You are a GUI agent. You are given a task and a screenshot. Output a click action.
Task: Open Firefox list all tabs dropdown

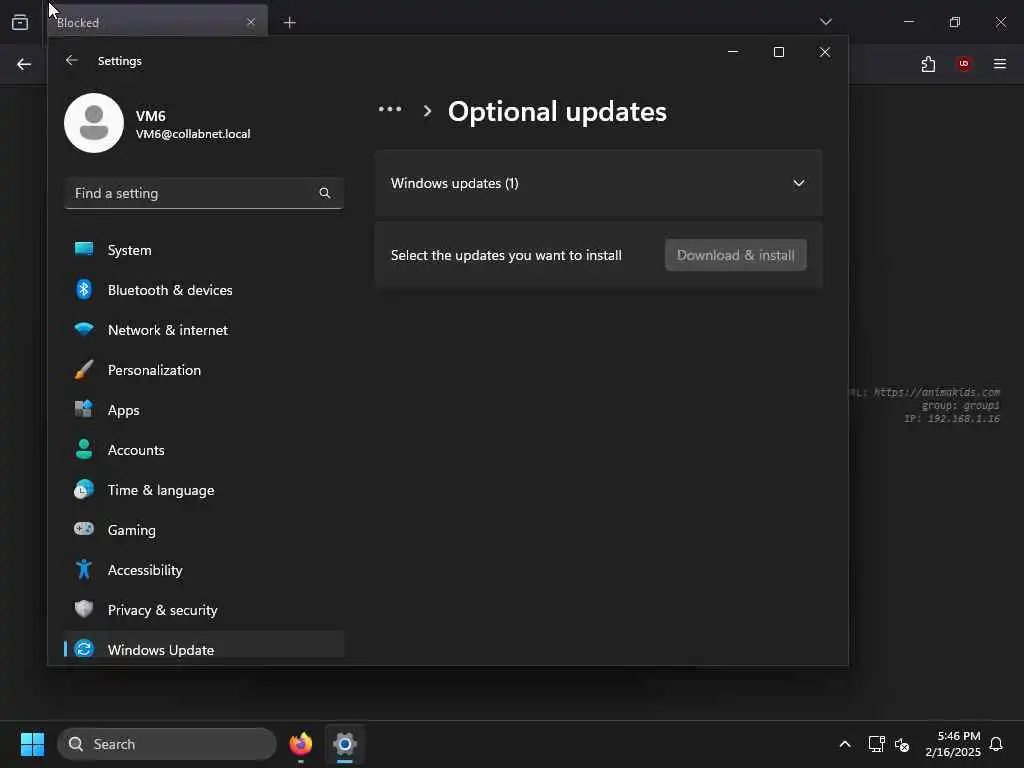[x=825, y=22]
